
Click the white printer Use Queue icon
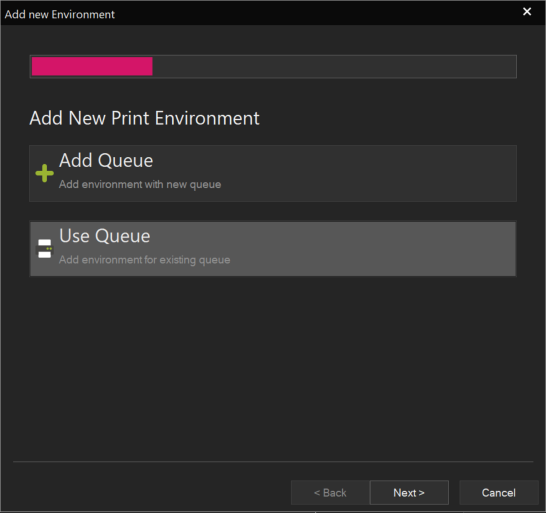click(x=45, y=249)
